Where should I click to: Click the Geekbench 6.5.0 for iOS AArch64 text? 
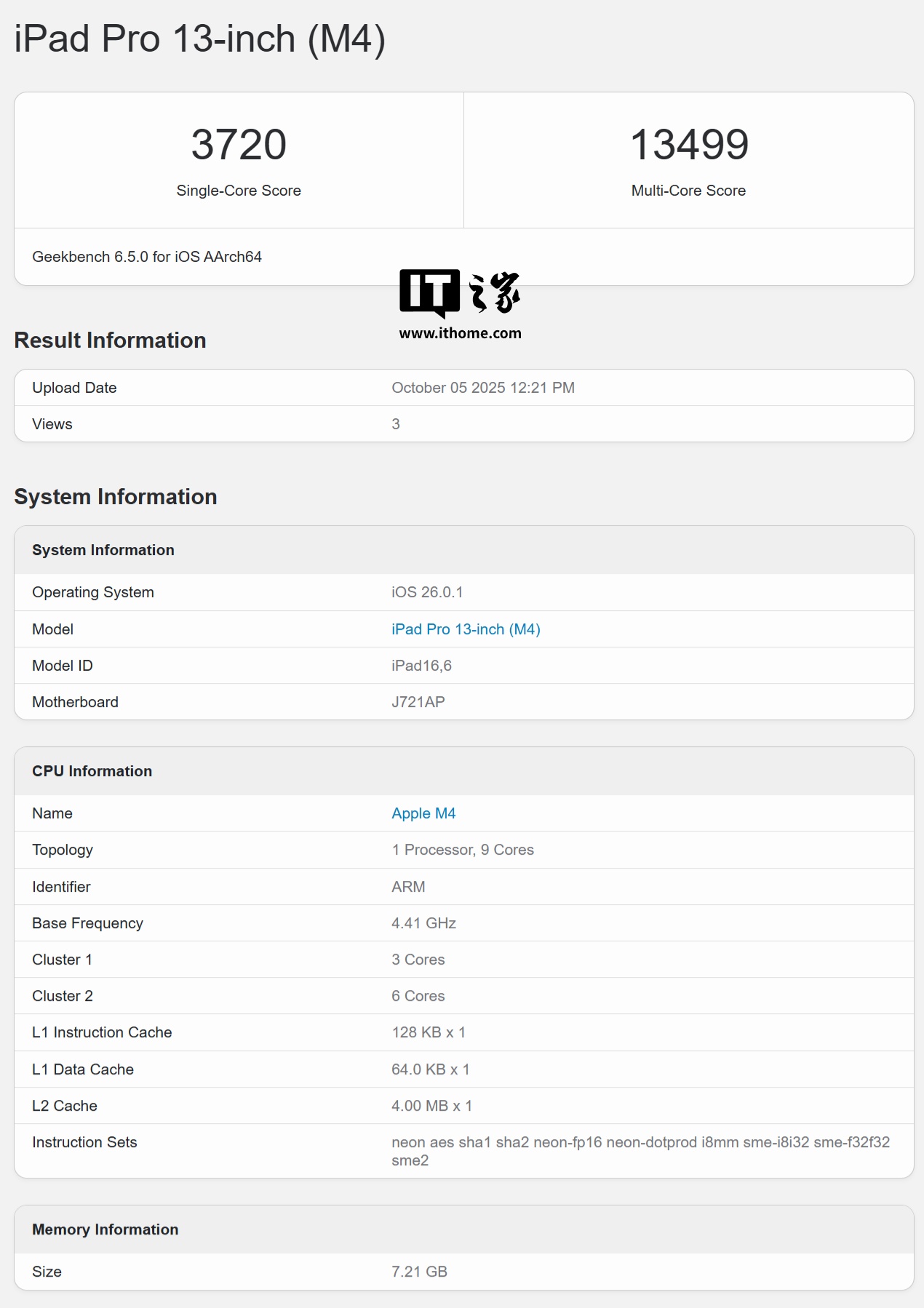pyautogui.click(x=147, y=257)
